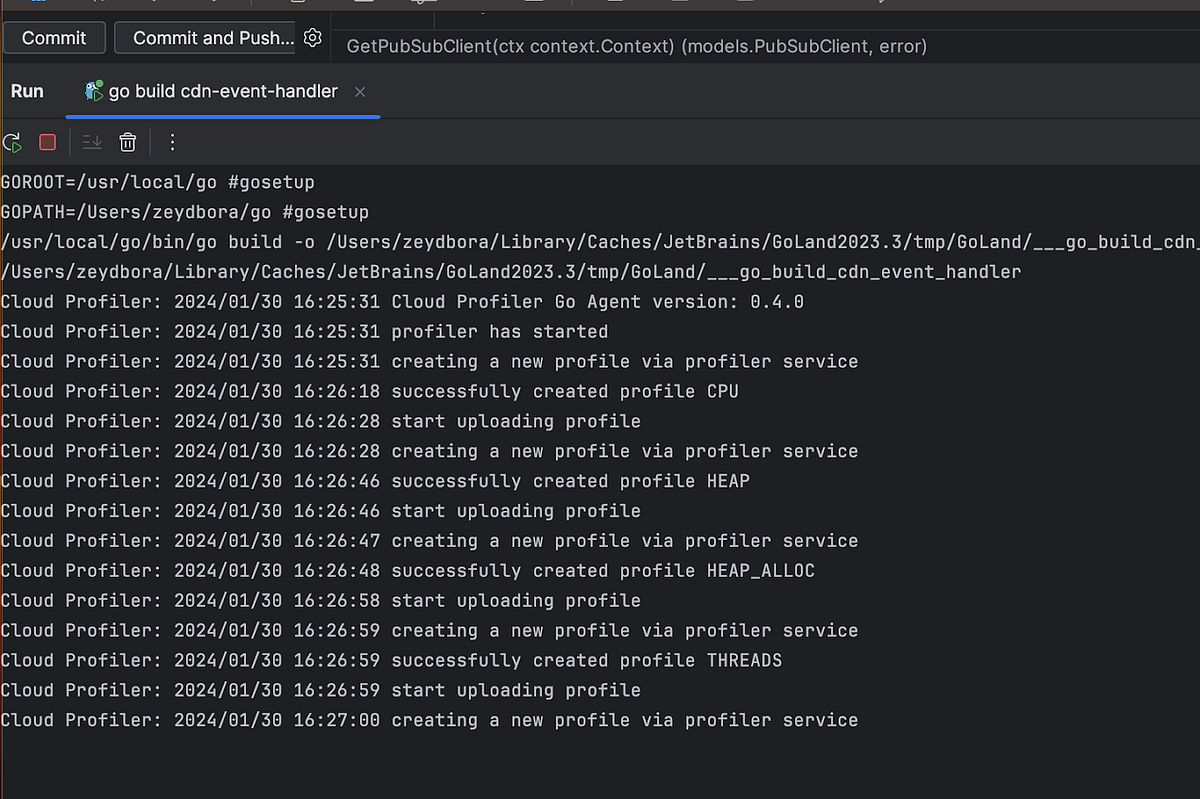Rerun the go build cdn-event-handler configuration

click(x=12, y=142)
